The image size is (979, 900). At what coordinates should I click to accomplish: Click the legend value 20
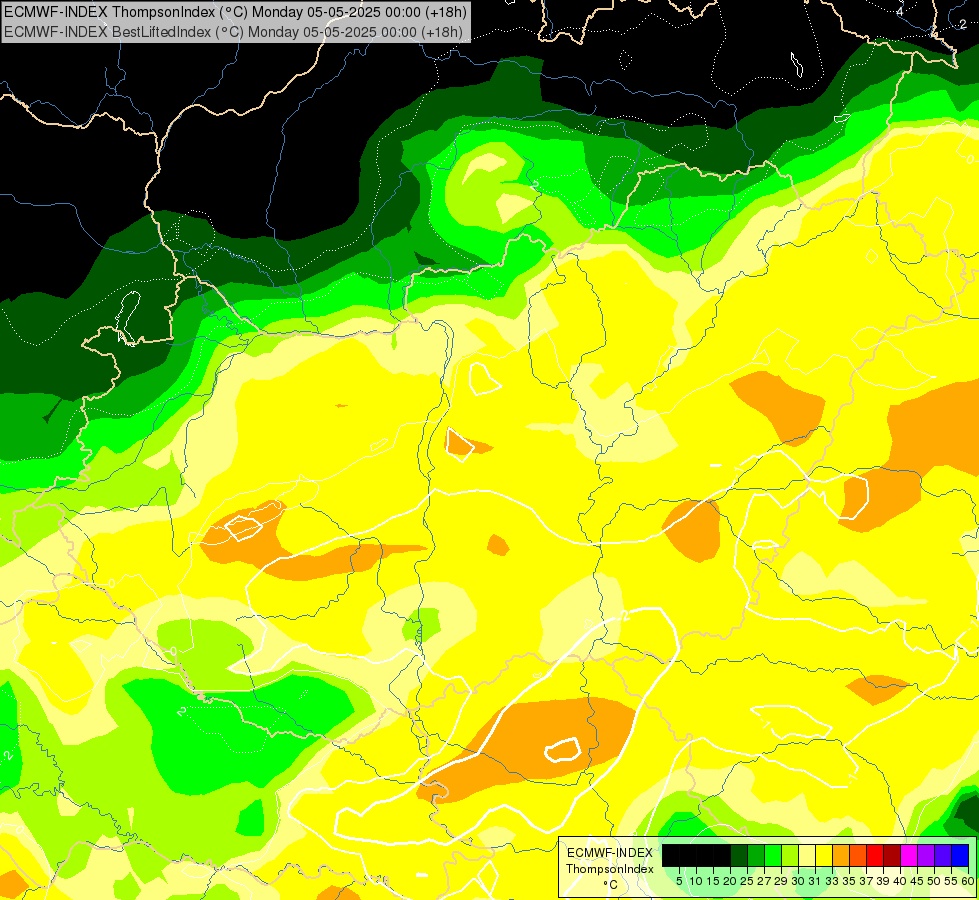click(x=730, y=881)
